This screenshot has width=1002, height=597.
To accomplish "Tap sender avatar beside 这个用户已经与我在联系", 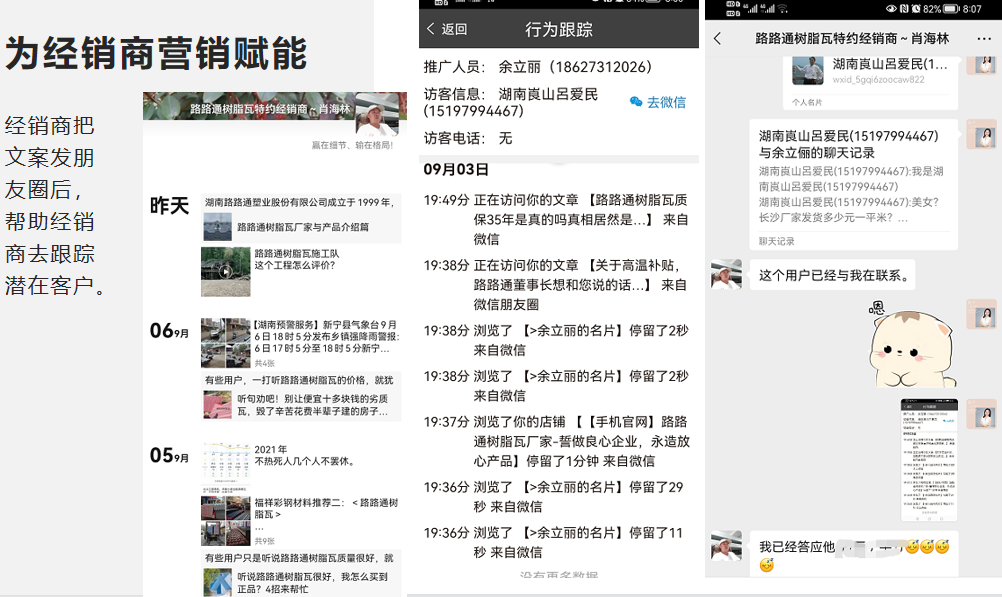I will 727,274.
